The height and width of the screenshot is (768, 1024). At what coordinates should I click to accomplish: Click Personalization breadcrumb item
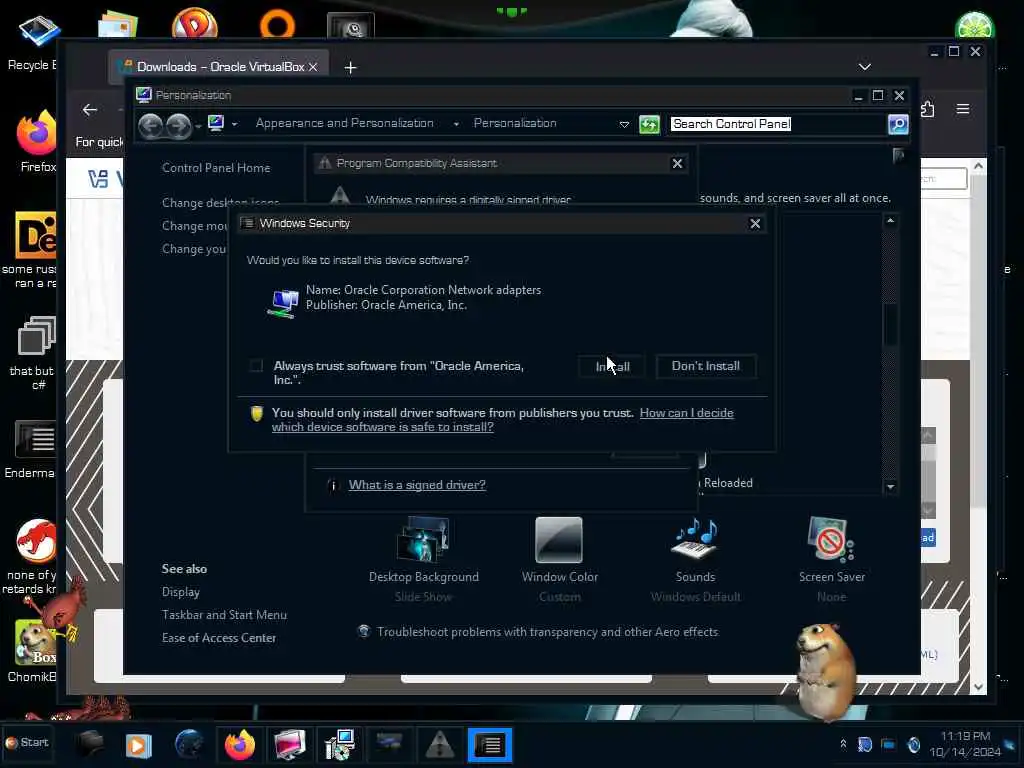coord(515,123)
